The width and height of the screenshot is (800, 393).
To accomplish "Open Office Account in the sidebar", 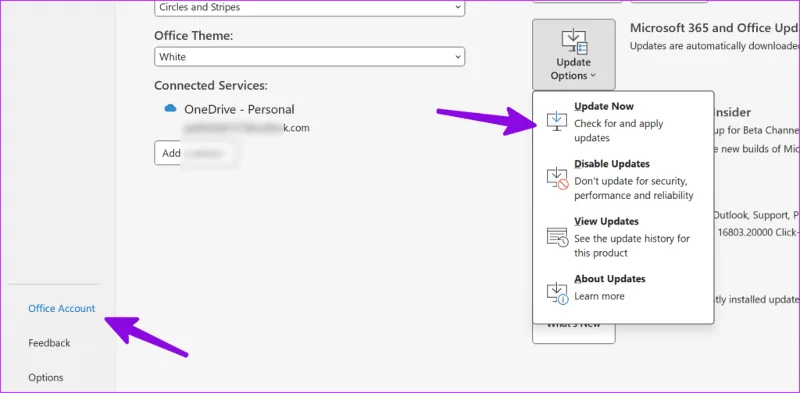I will pos(62,308).
